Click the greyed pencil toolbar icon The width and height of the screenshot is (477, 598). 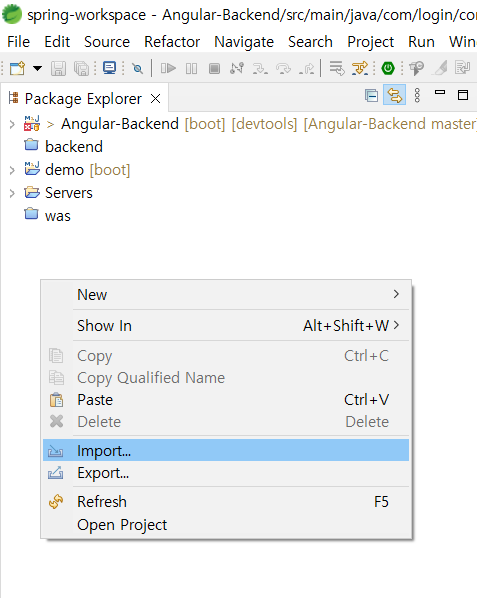pyautogui.click(x=440, y=69)
